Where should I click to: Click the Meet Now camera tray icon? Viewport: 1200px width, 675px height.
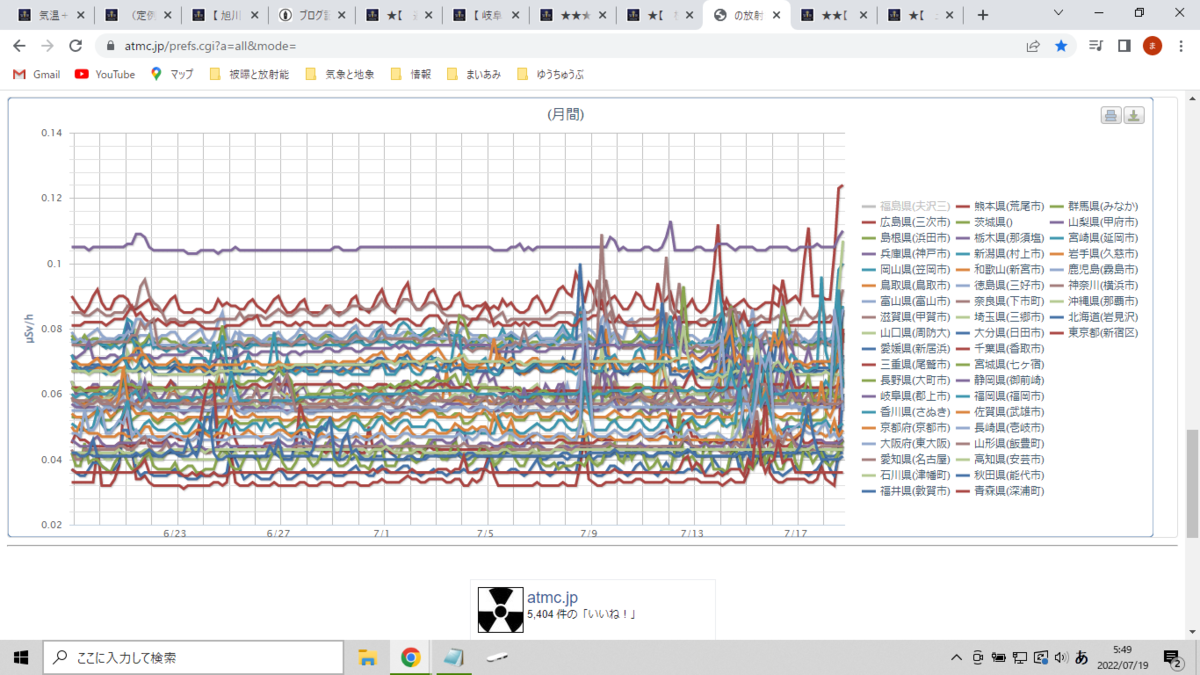pos(978,658)
